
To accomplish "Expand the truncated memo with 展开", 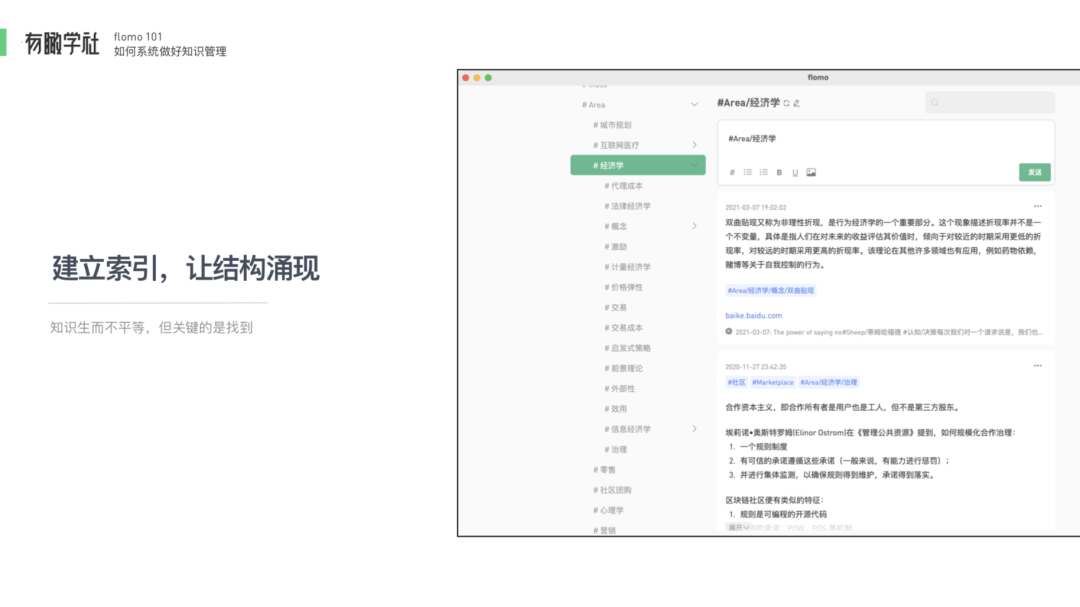I will (x=738, y=528).
